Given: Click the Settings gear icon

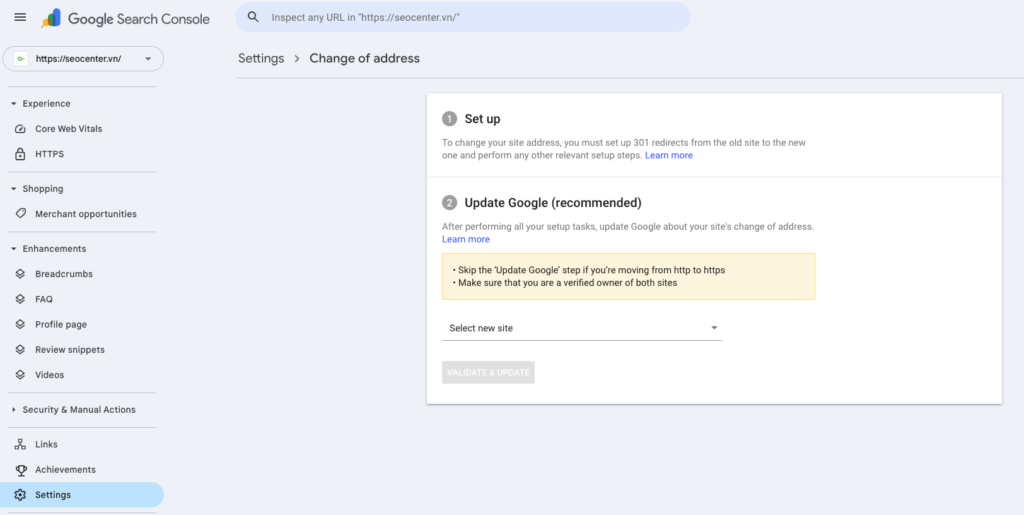Looking at the screenshot, I should [21, 495].
